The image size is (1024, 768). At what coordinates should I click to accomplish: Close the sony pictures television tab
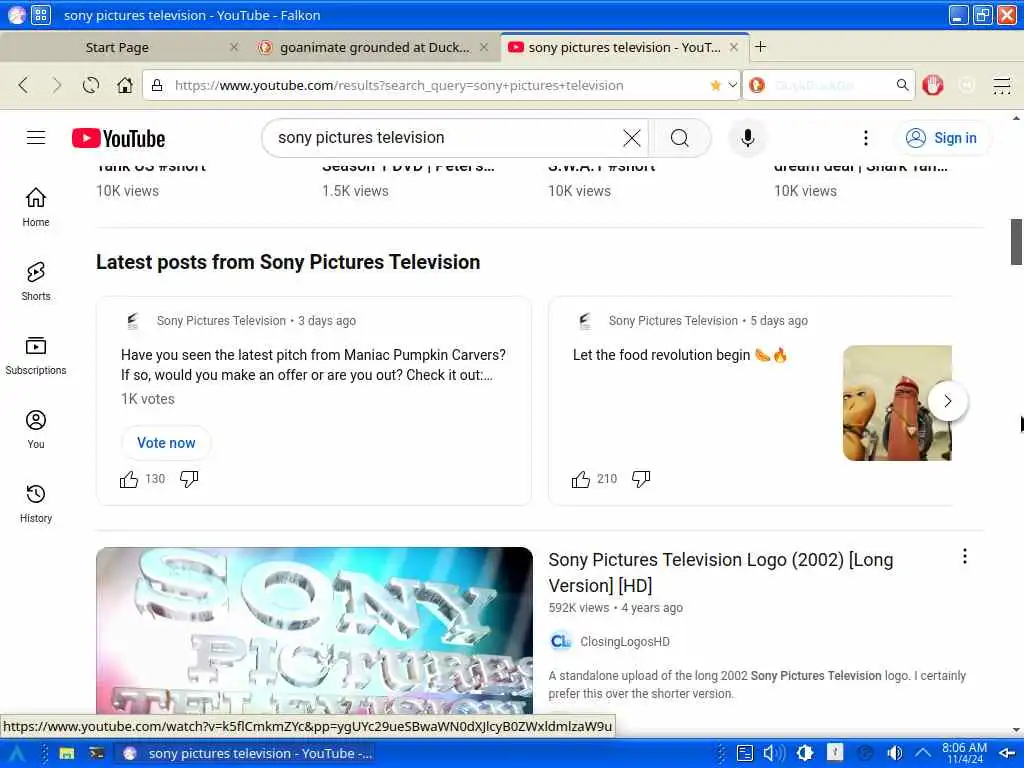(734, 47)
